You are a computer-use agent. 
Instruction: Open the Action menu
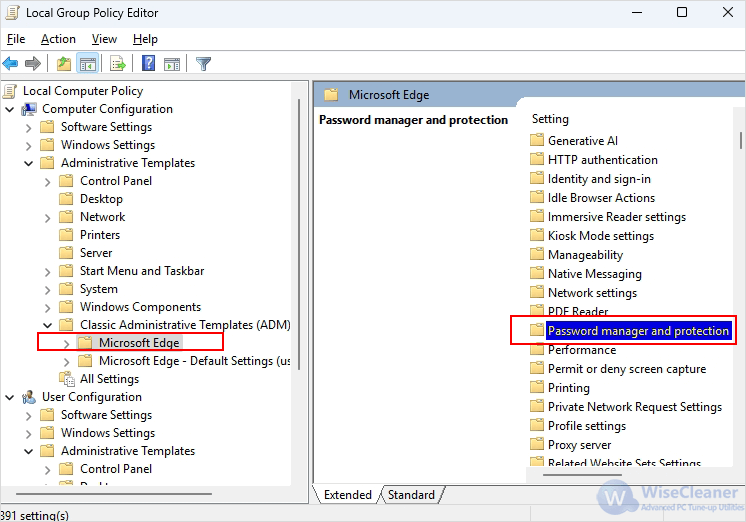point(58,39)
